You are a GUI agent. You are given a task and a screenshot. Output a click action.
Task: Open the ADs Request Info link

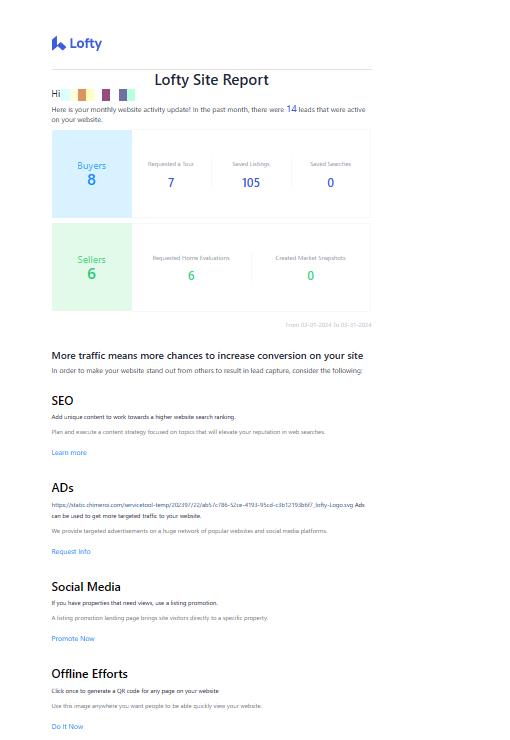[71, 551]
